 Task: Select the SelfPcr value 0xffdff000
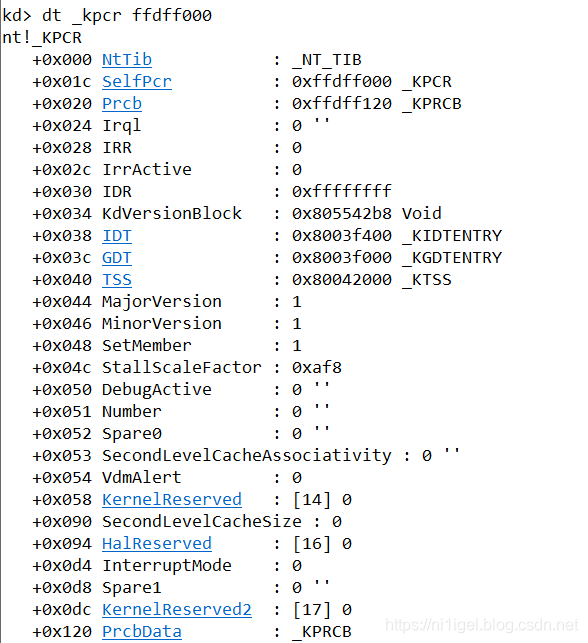342,82
